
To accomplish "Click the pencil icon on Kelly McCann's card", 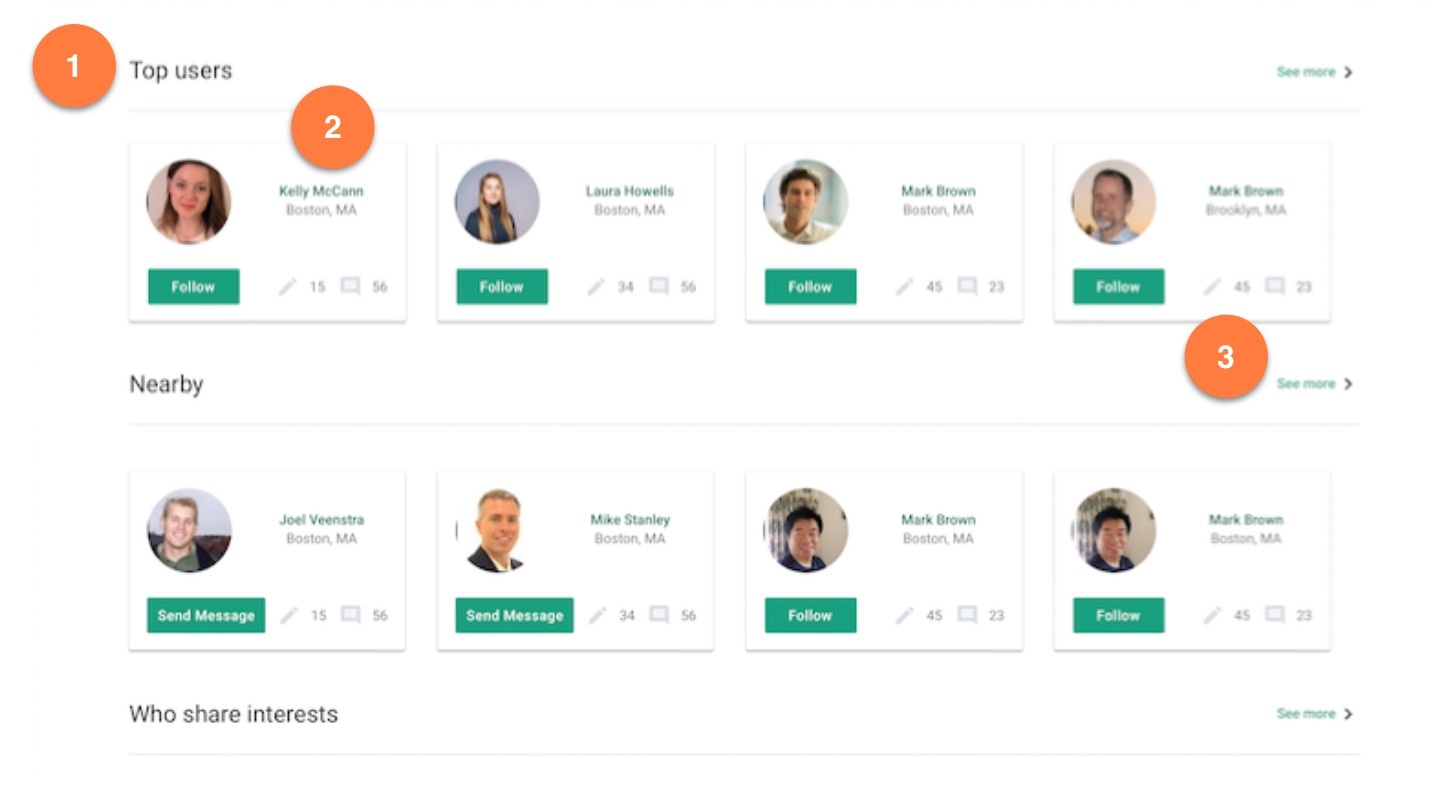I will click(288, 287).
